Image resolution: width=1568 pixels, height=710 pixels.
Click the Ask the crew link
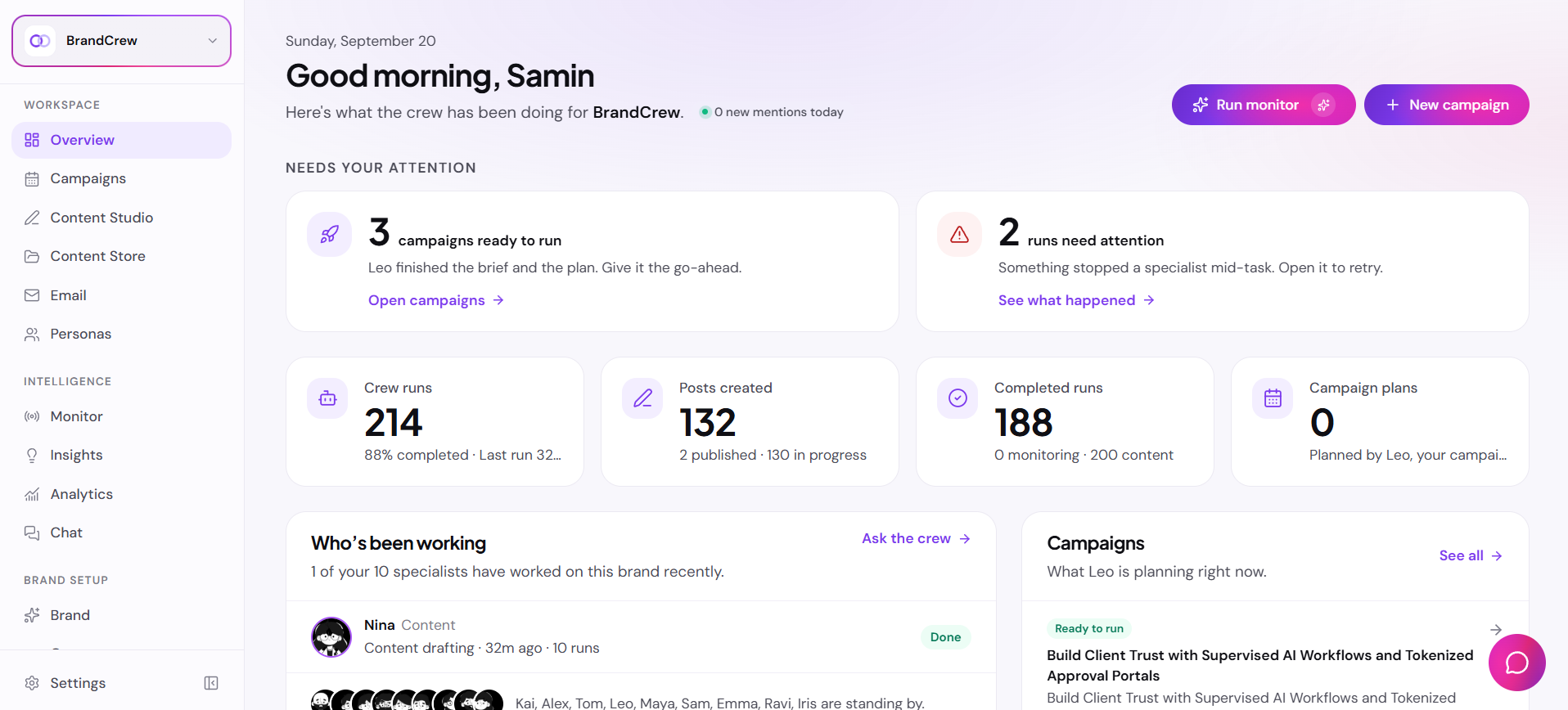pos(916,538)
